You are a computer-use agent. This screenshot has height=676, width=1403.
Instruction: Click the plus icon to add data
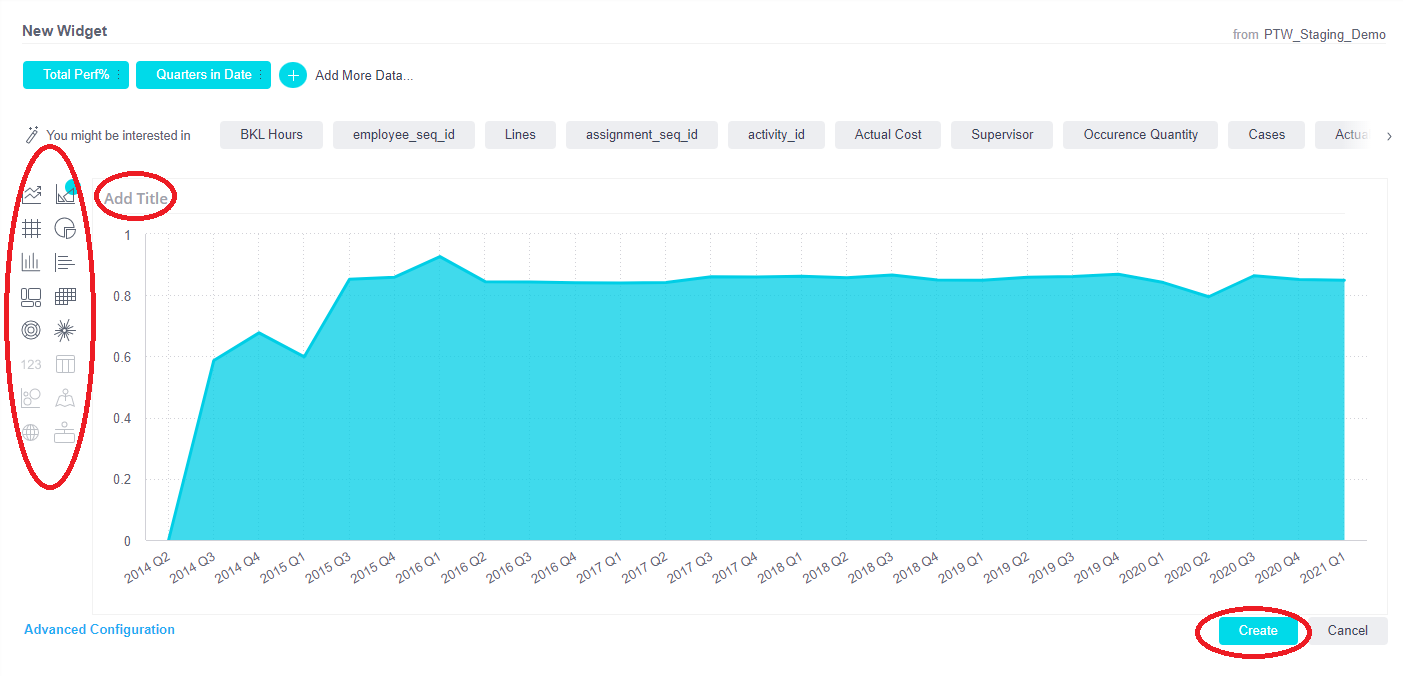tap(293, 75)
